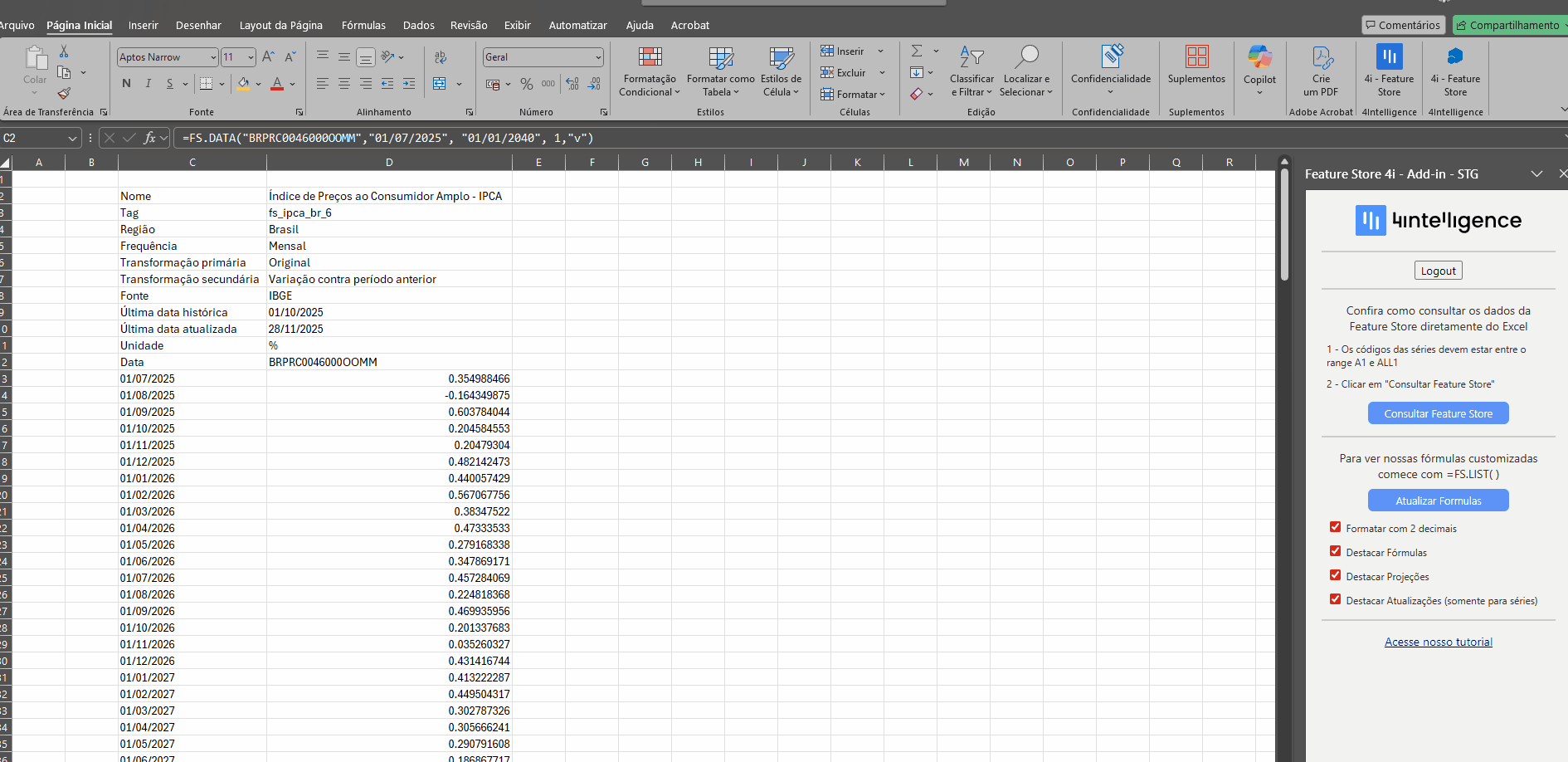Open the Name Box dropdown arrow
1568x762 pixels.
72,139
